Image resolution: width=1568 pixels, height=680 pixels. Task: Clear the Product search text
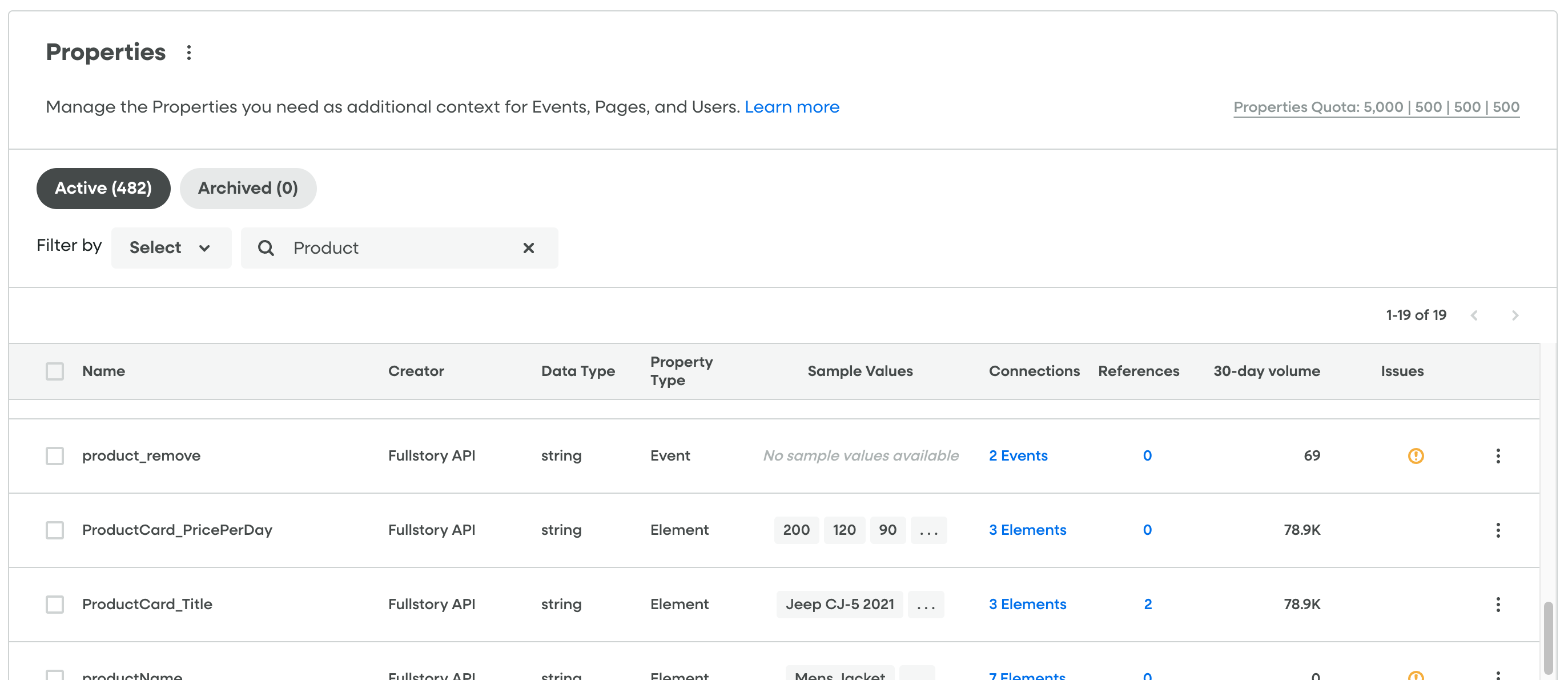(528, 248)
